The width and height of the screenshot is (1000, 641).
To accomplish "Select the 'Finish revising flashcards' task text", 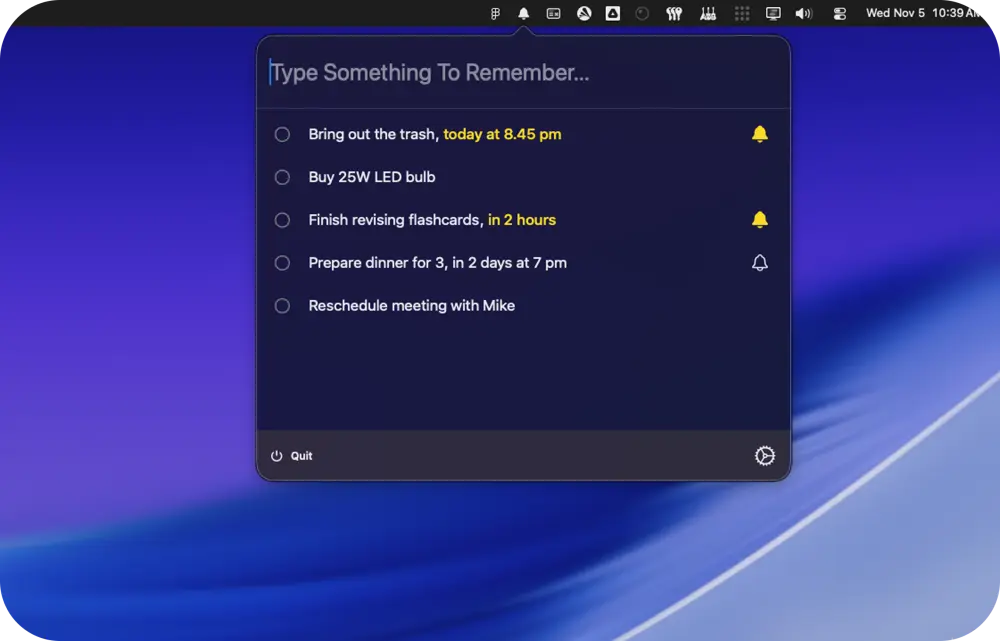I will pyautogui.click(x=395, y=220).
